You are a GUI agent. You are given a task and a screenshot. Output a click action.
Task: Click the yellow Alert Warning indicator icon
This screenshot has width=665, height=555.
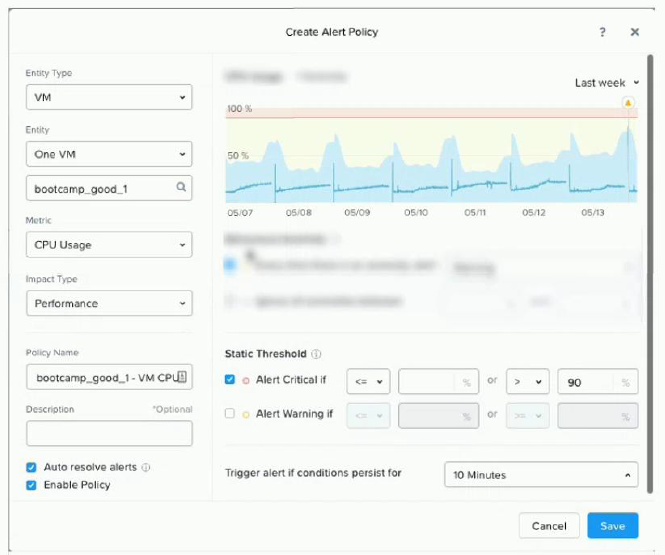[x=245, y=414]
